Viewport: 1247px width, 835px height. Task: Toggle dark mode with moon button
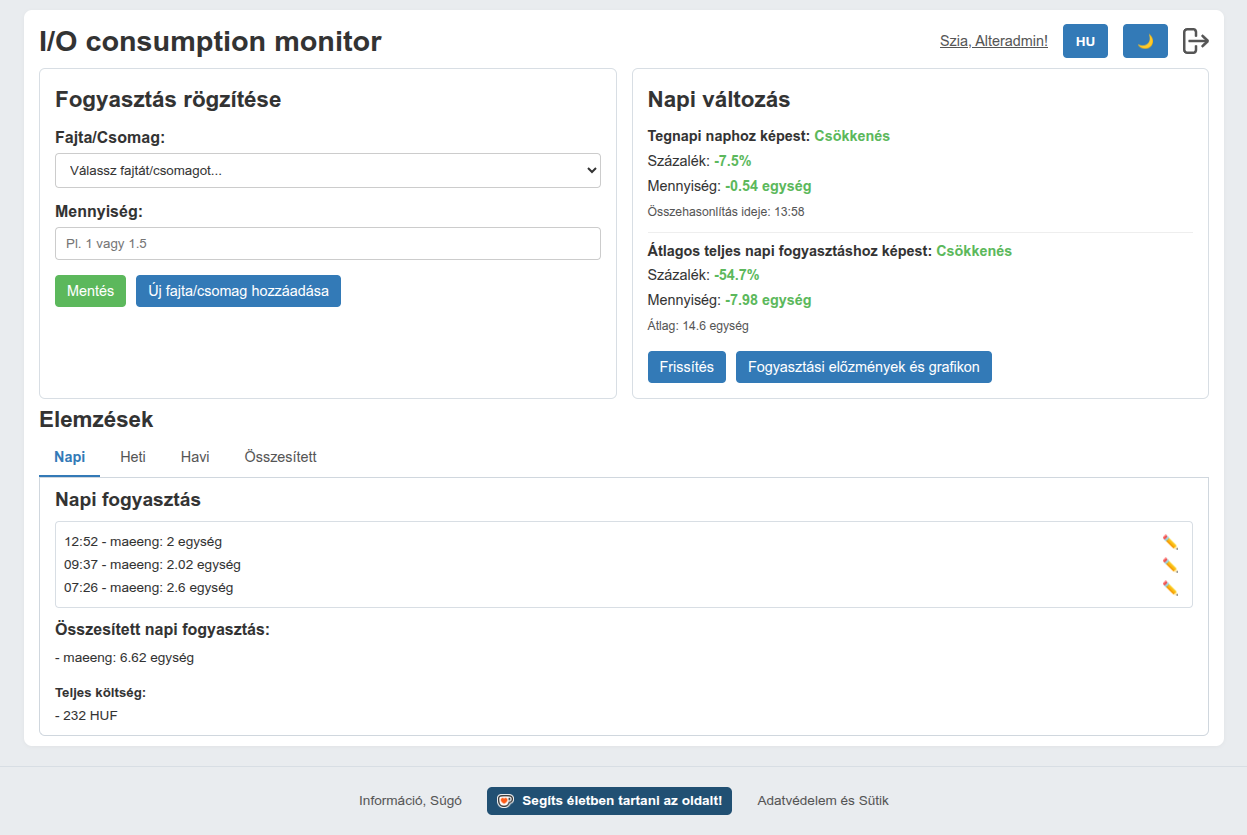[x=1145, y=41]
